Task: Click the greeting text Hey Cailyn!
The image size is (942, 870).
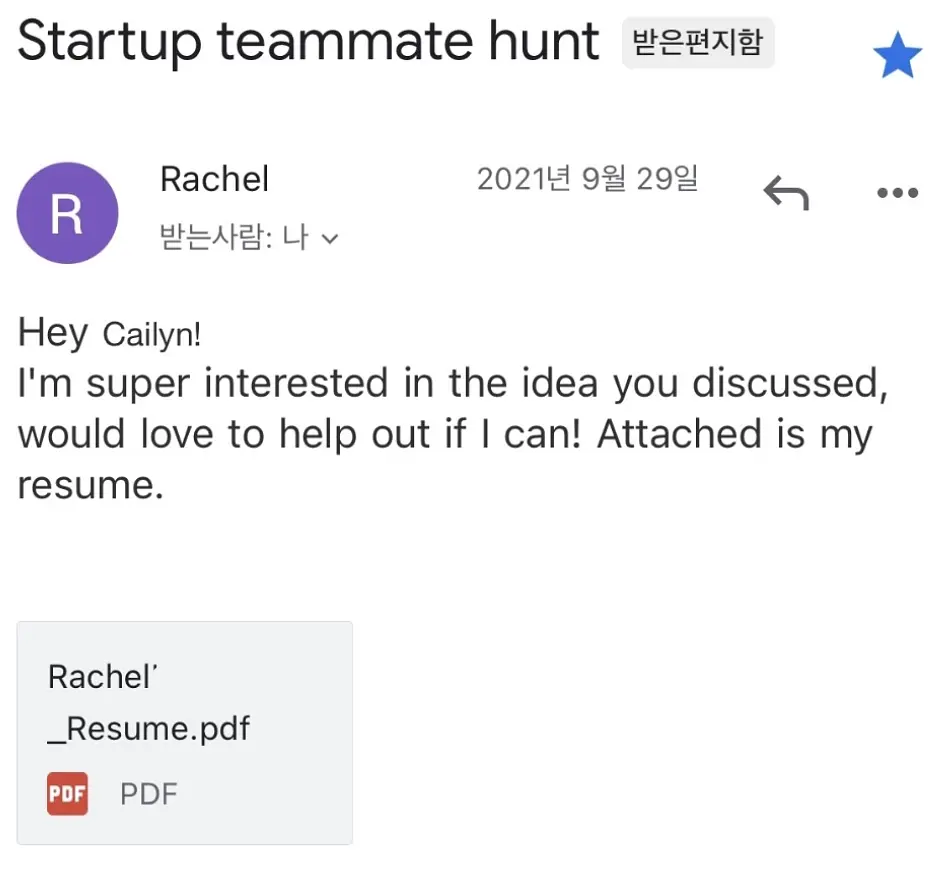Action: pos(109,333)
